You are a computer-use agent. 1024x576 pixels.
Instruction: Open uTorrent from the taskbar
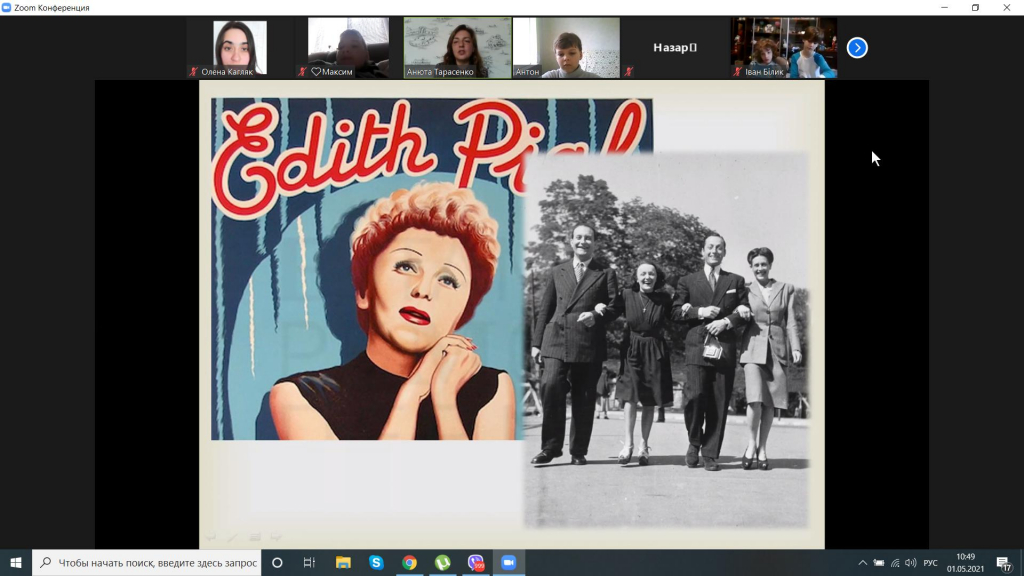[443, 562]
